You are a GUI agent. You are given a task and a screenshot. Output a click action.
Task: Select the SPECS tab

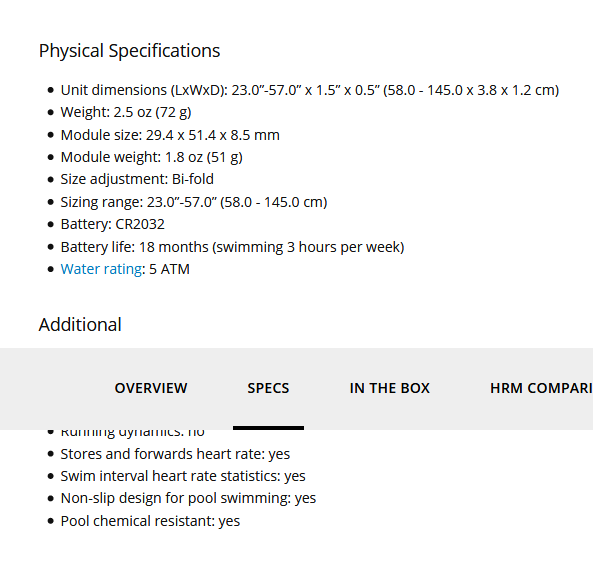coord(268,388)
